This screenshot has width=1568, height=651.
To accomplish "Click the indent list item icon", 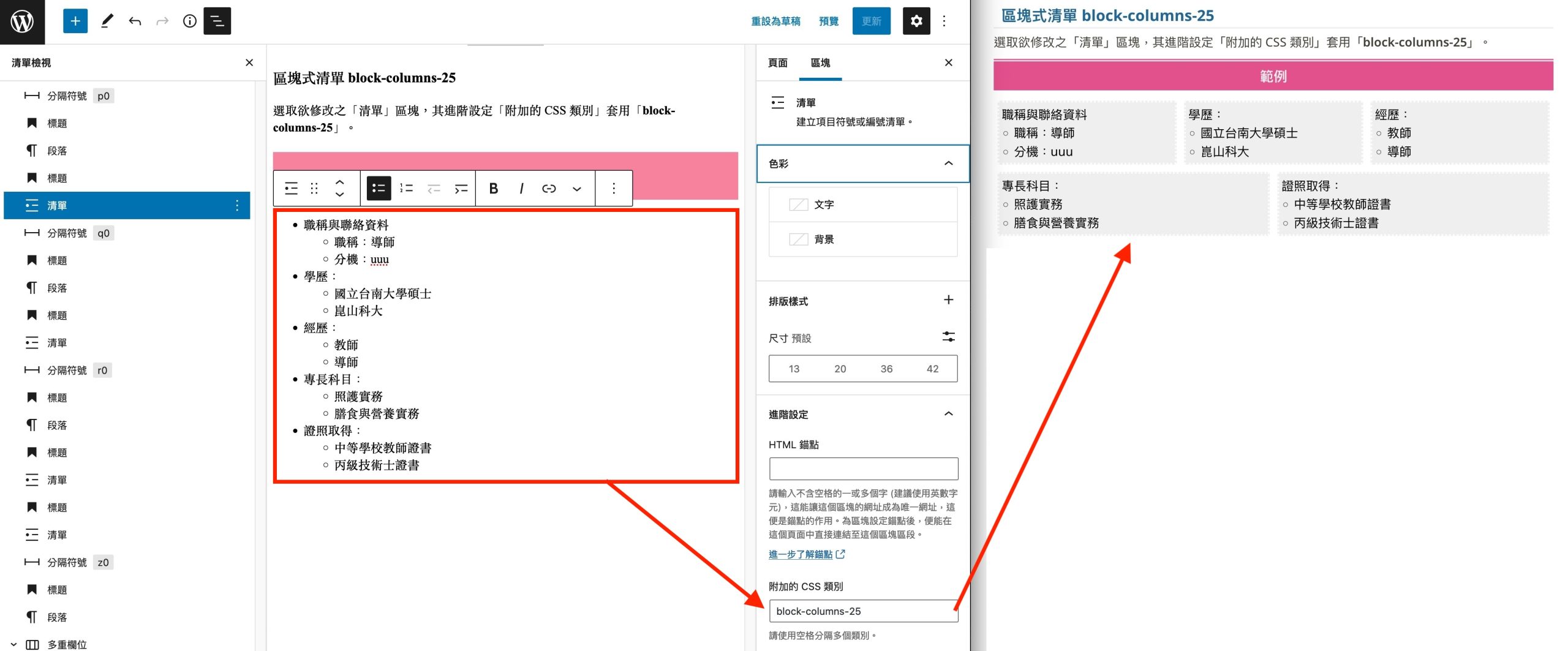I will [461, 189].
